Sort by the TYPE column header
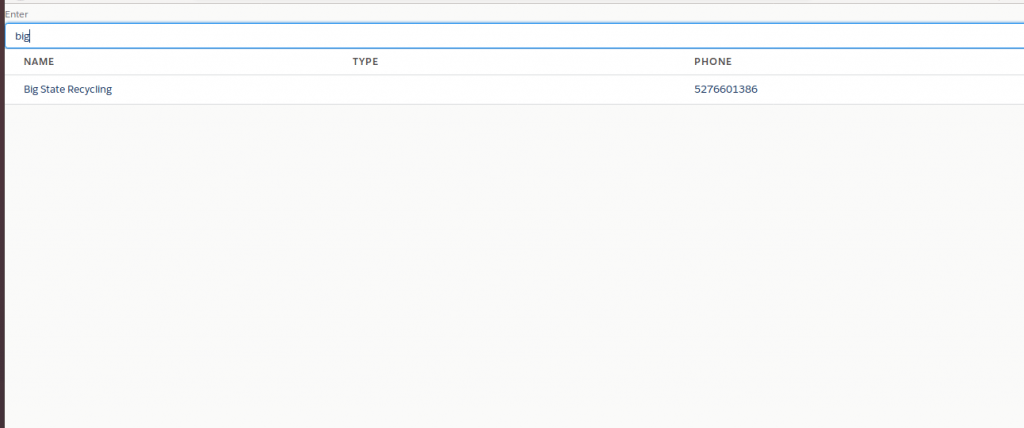Viewport: 1024px width, 428px height. tap(365, 62)
